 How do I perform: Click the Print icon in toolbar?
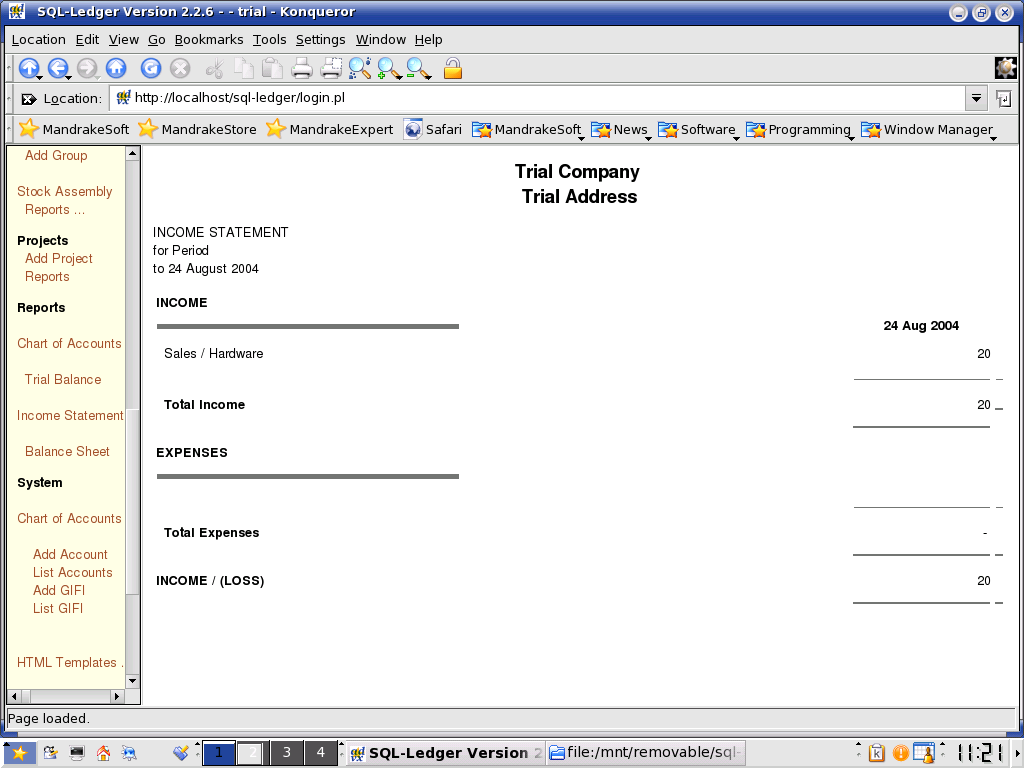[301, 68]
